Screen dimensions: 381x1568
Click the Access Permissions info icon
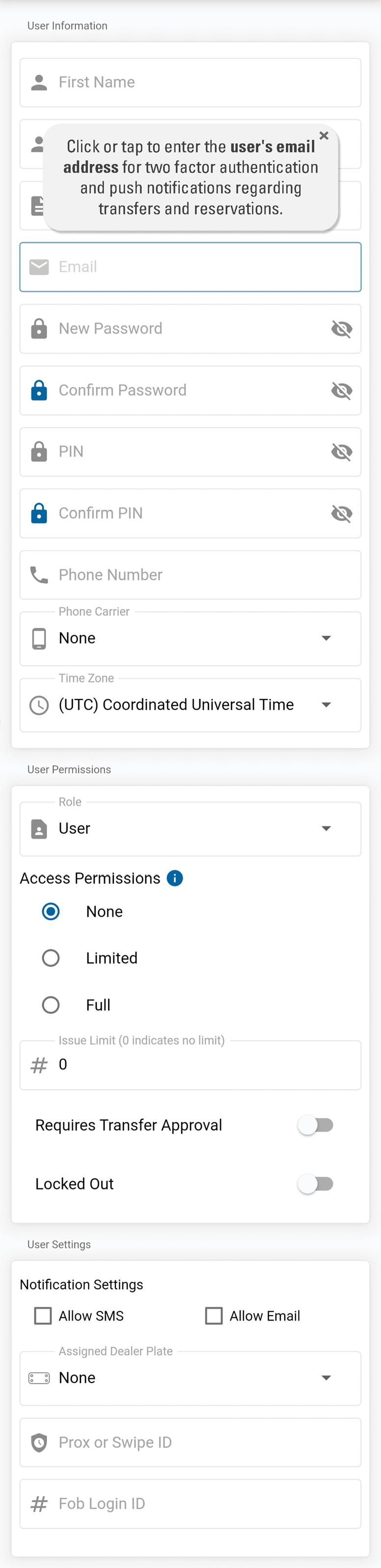click(x=175, y=878)
